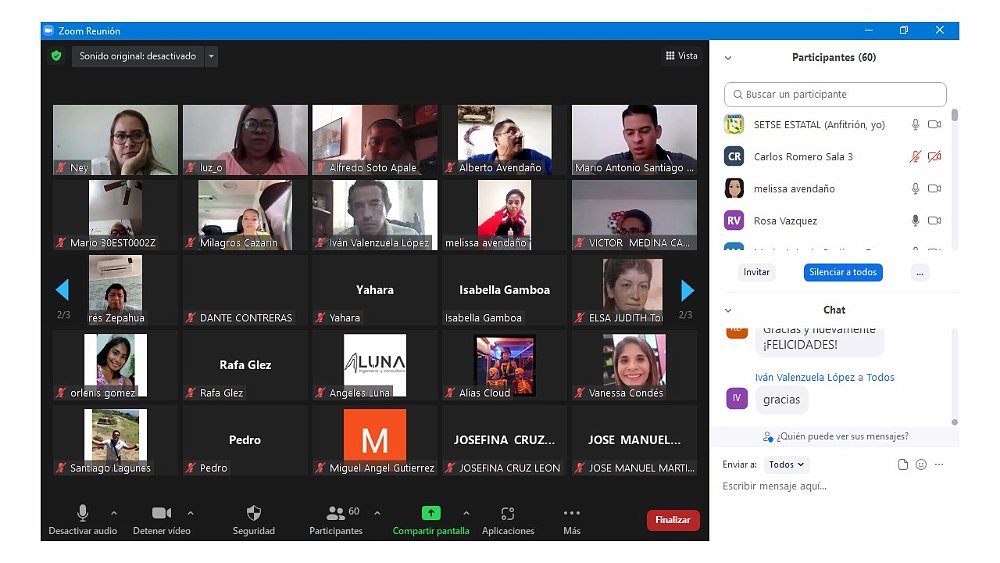
Task: Open the Participantes icon in toolbar
Action: [x=336, y=513]
